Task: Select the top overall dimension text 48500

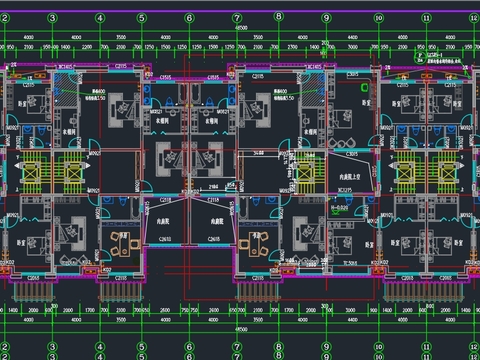Action: tap(241, 28)
